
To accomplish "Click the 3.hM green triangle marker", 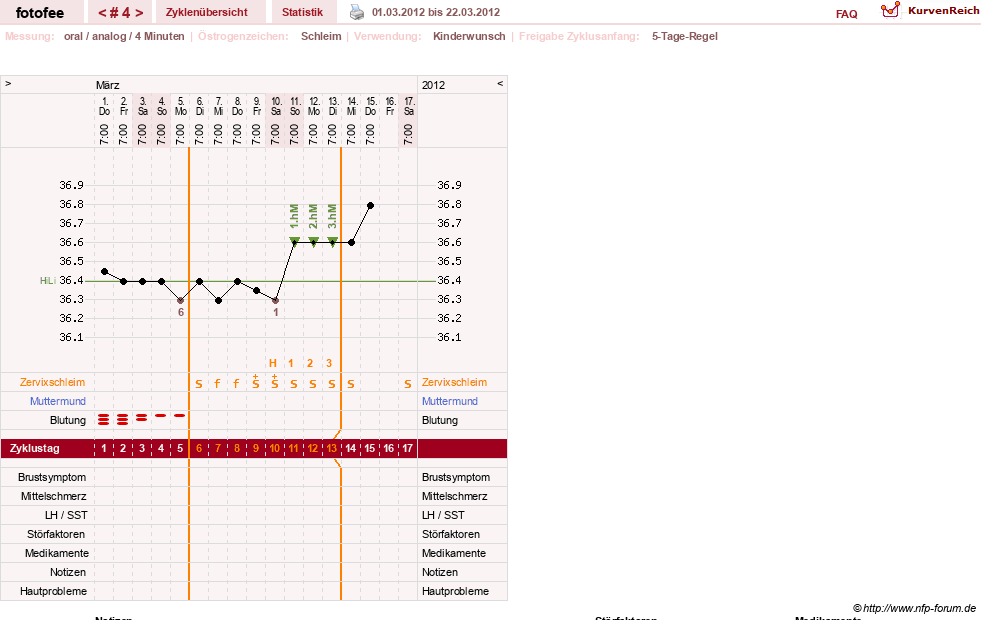I will coord(333,241).
